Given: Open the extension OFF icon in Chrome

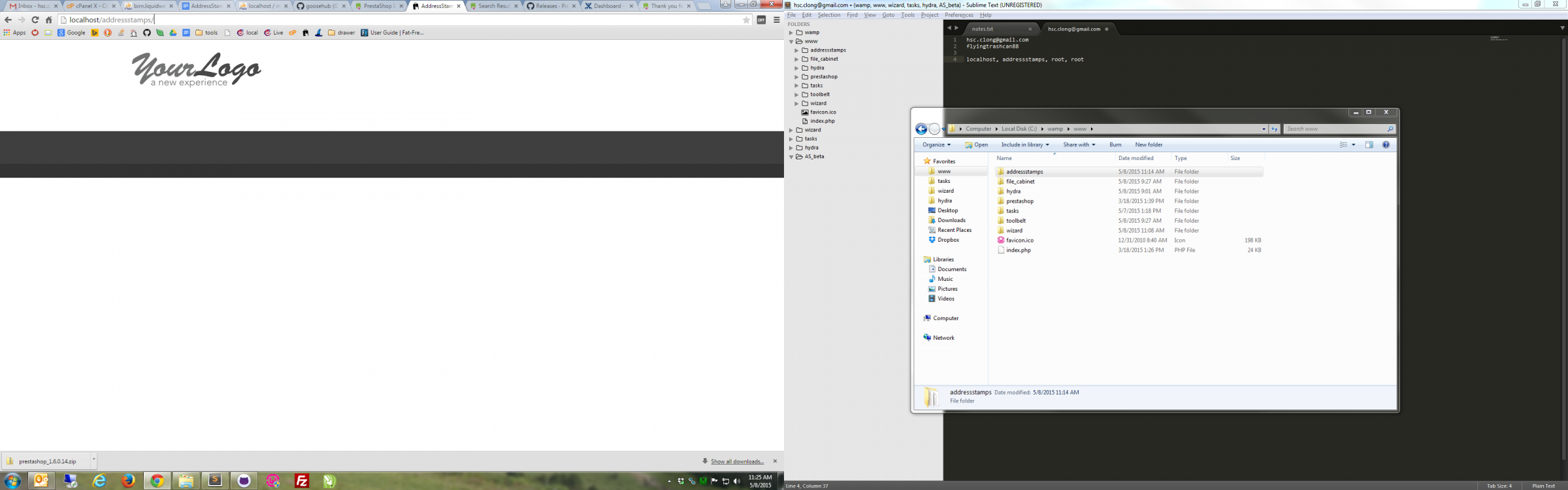Looking at the screenshot, I should (x=761, y=20).
